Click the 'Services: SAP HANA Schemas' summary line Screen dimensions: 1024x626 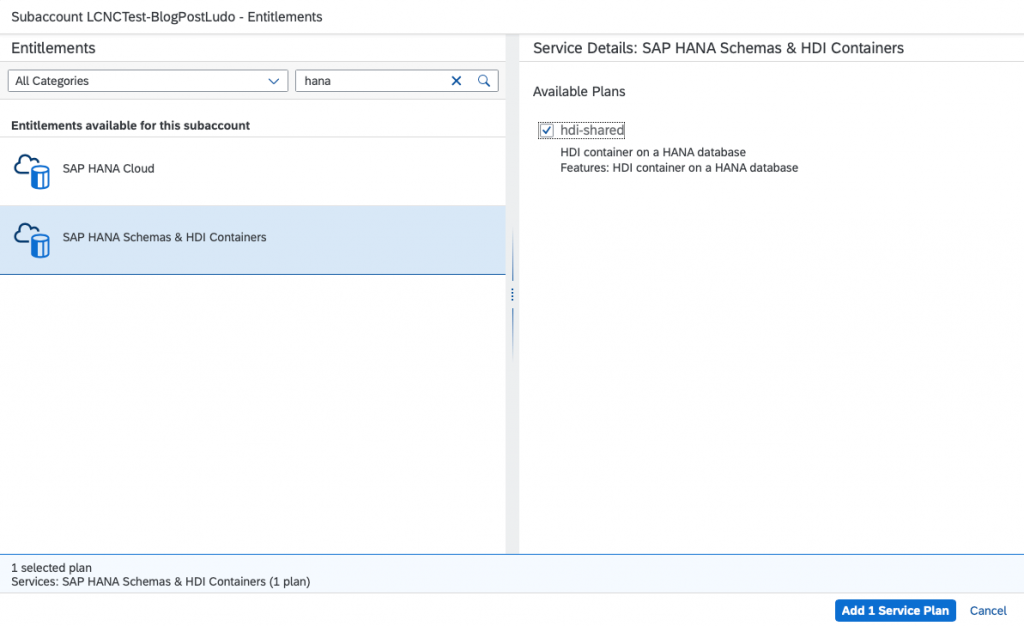161,582
